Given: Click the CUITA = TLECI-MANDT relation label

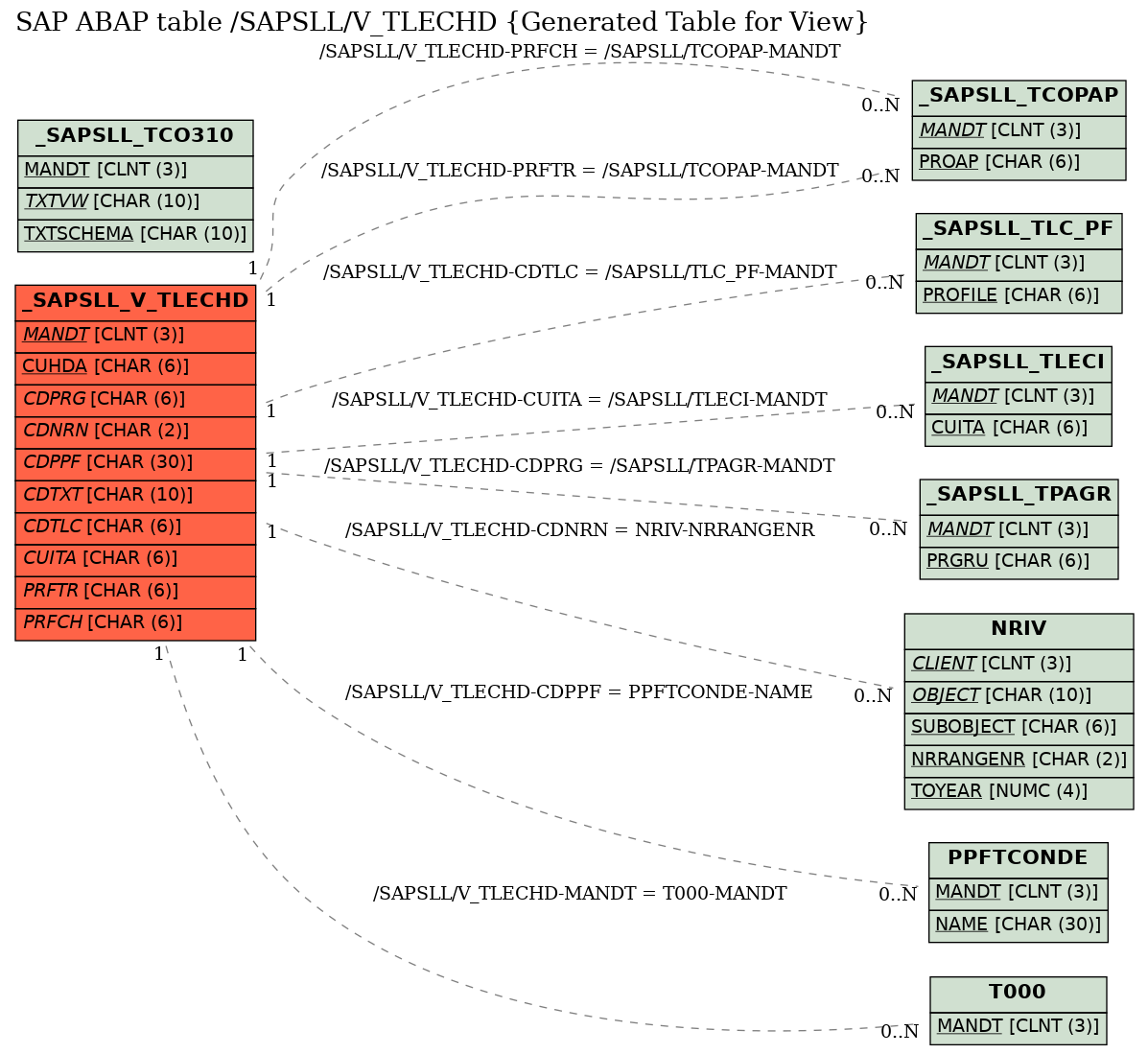Looking at the screenshot, I should click(x=580, y=400).
